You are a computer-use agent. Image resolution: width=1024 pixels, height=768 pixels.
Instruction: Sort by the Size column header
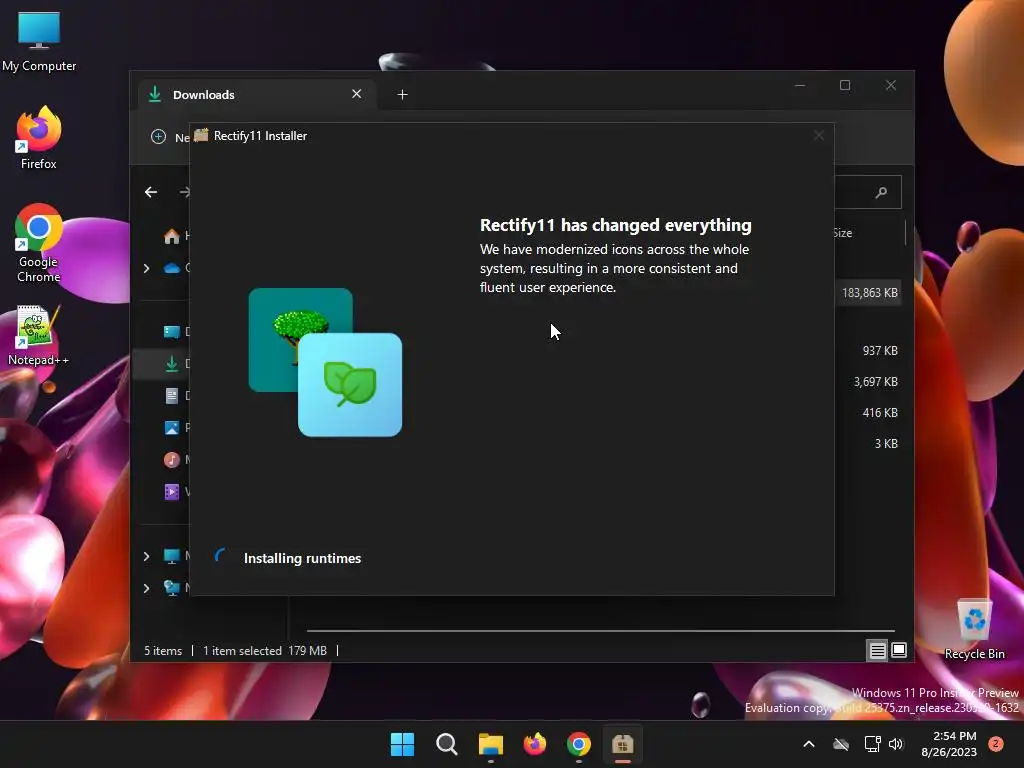point(844,233)
